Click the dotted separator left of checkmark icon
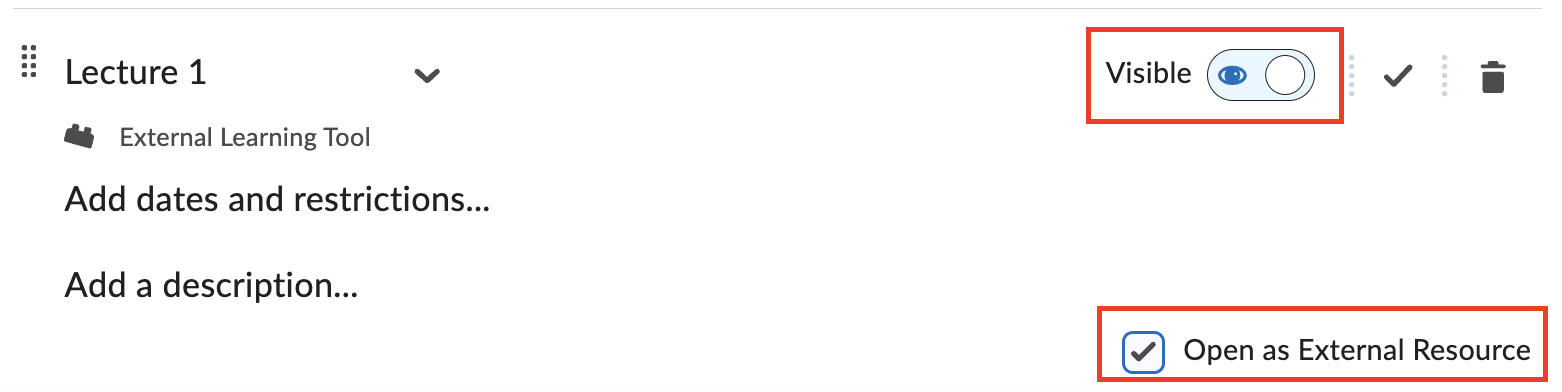Screen dimensions: 1562x392 pyautogui.click(x=1351, y=76)
